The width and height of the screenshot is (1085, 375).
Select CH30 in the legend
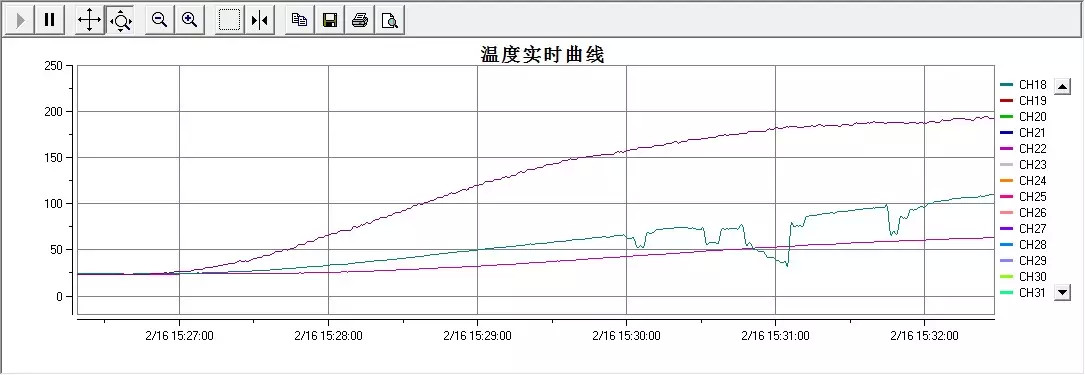point(1024,277)
